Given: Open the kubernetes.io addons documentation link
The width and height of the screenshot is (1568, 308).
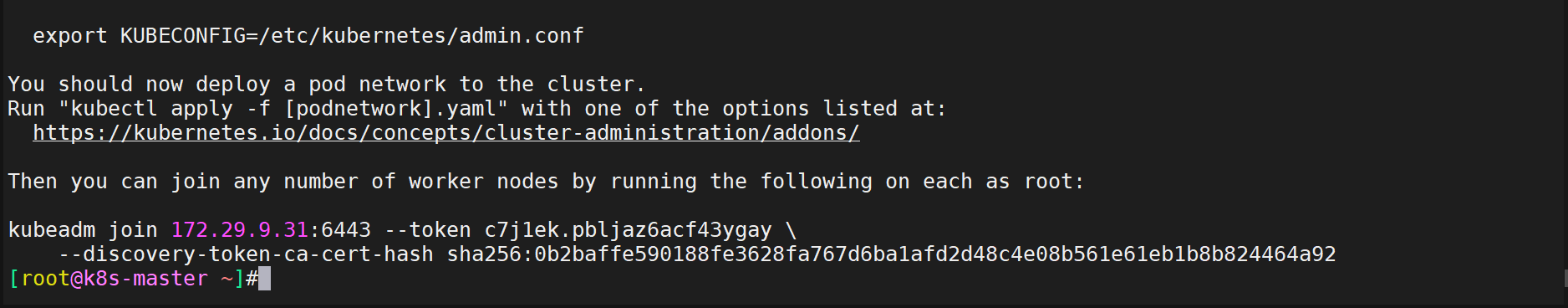Looking at the screenshot, I should pos(446,133).
